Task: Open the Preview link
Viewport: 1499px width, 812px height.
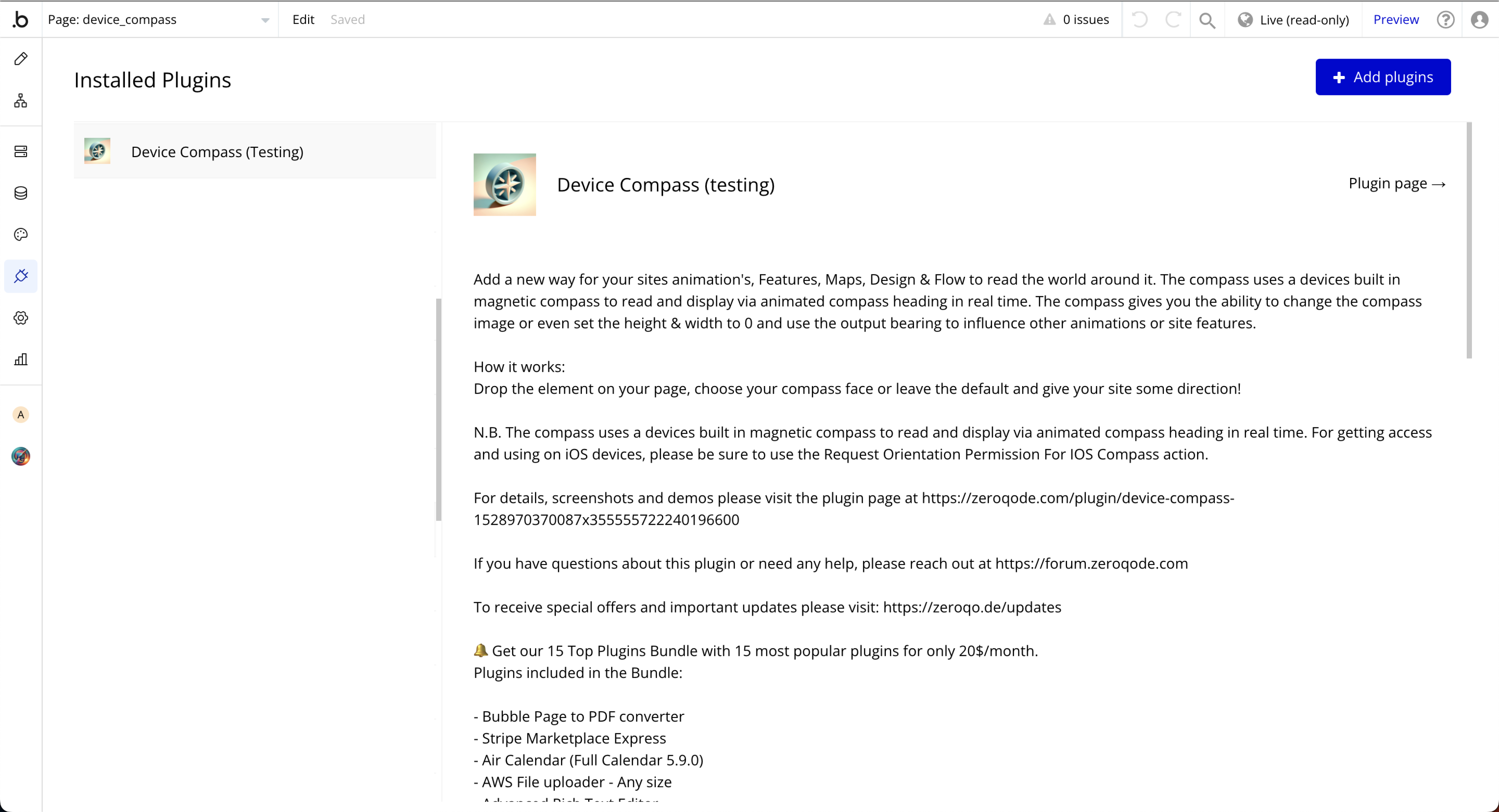Action: (x=1395, y=20)
